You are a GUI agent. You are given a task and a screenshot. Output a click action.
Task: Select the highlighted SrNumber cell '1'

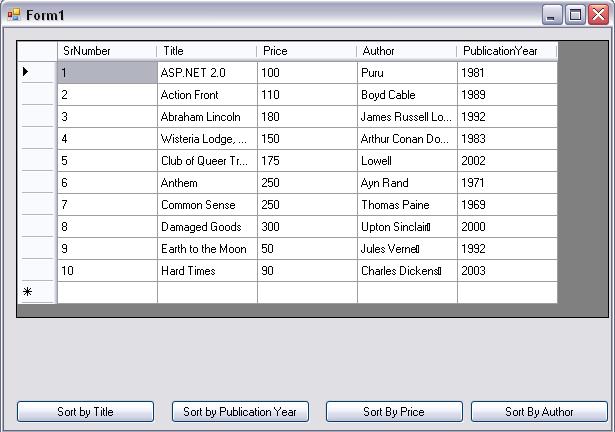click(107, 73)
